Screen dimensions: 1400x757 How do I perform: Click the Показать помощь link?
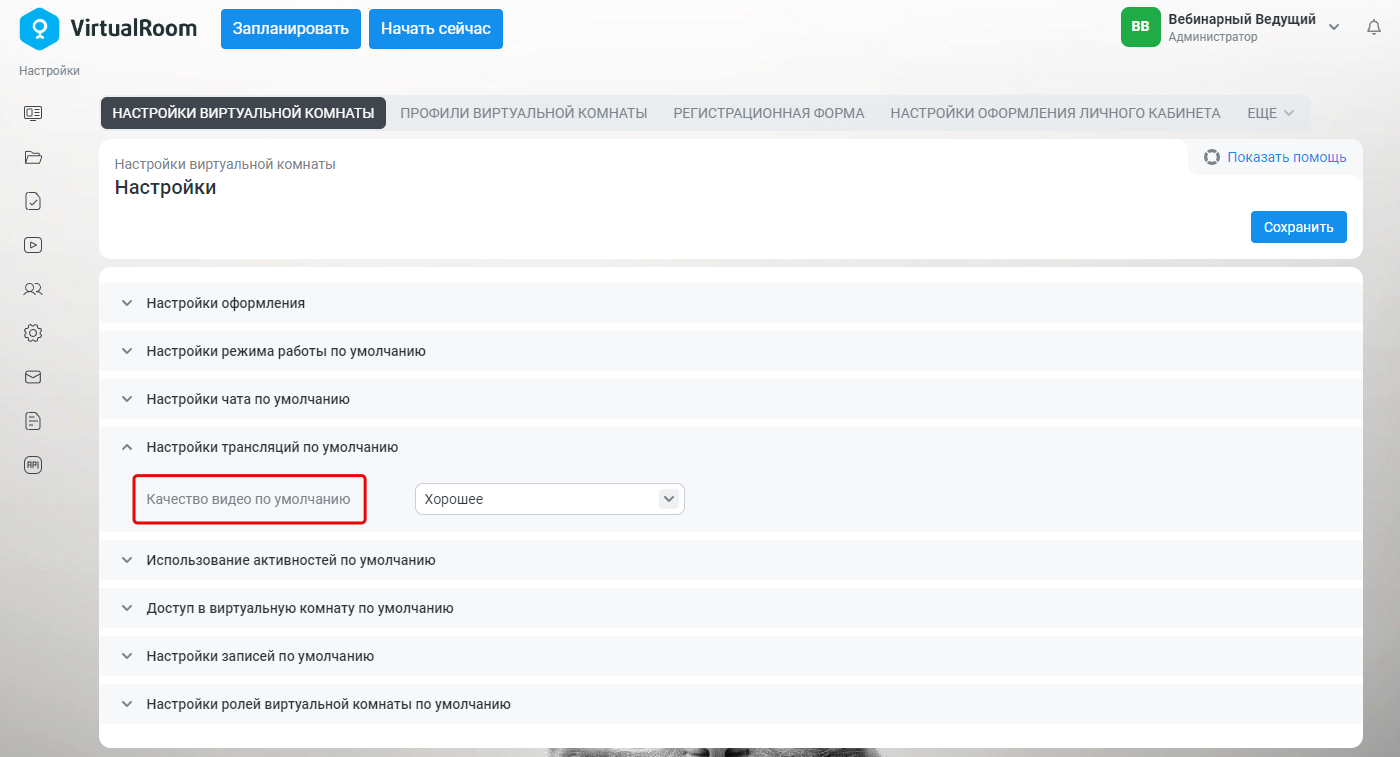click(1287, 157)
